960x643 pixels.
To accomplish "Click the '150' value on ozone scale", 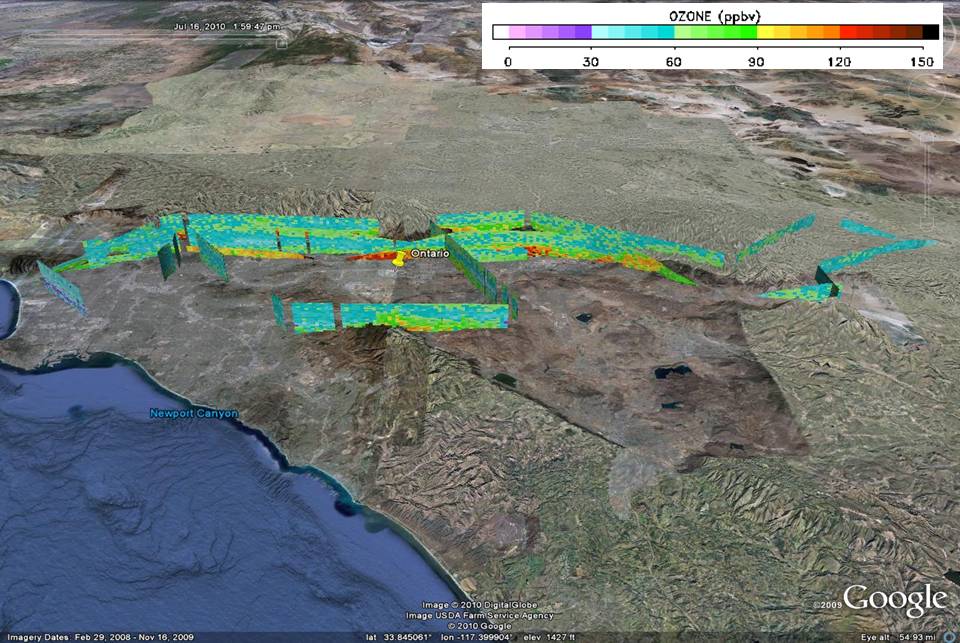I will coord(921,62).
